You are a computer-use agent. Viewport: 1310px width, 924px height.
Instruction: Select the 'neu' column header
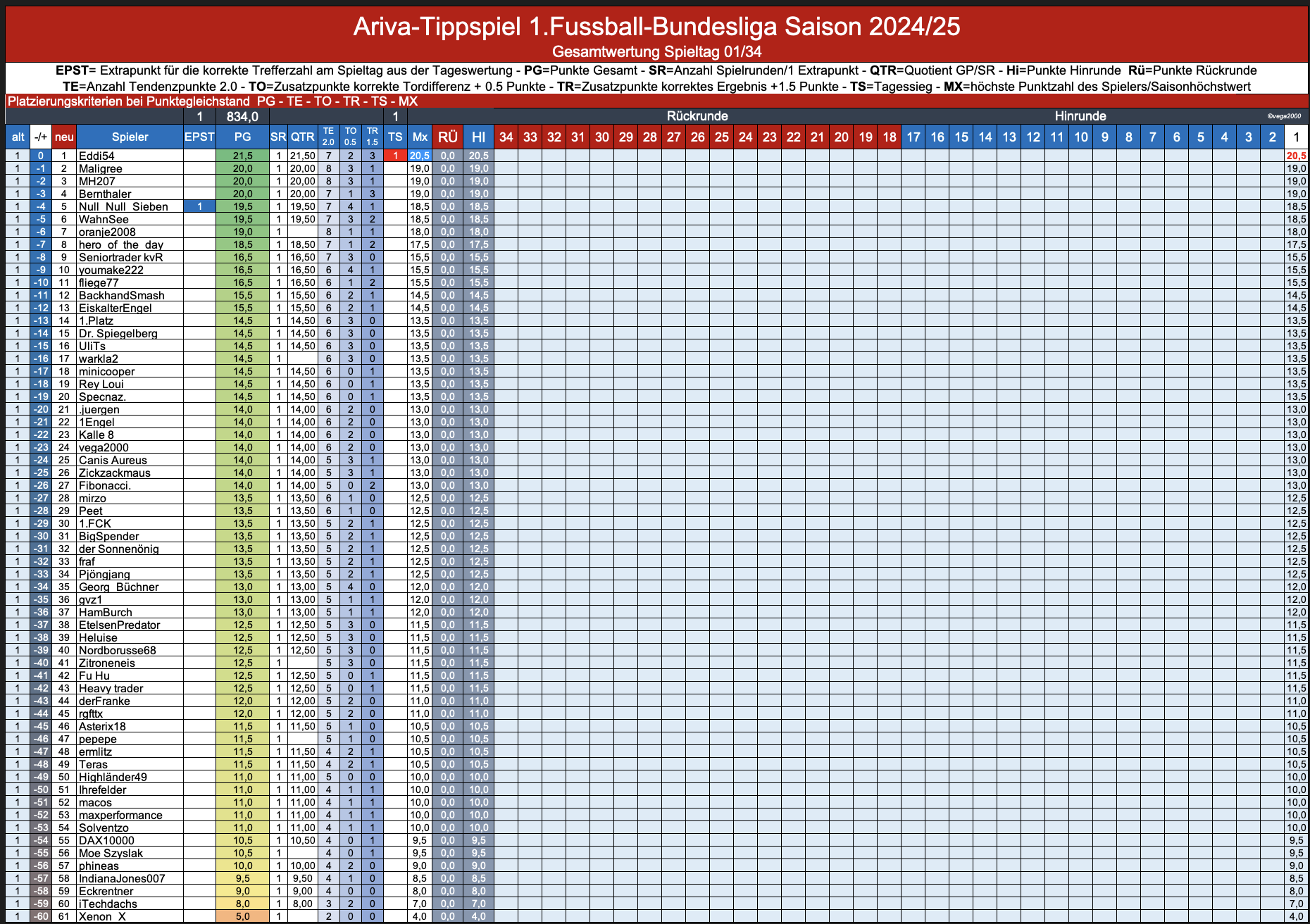point(64,137)
